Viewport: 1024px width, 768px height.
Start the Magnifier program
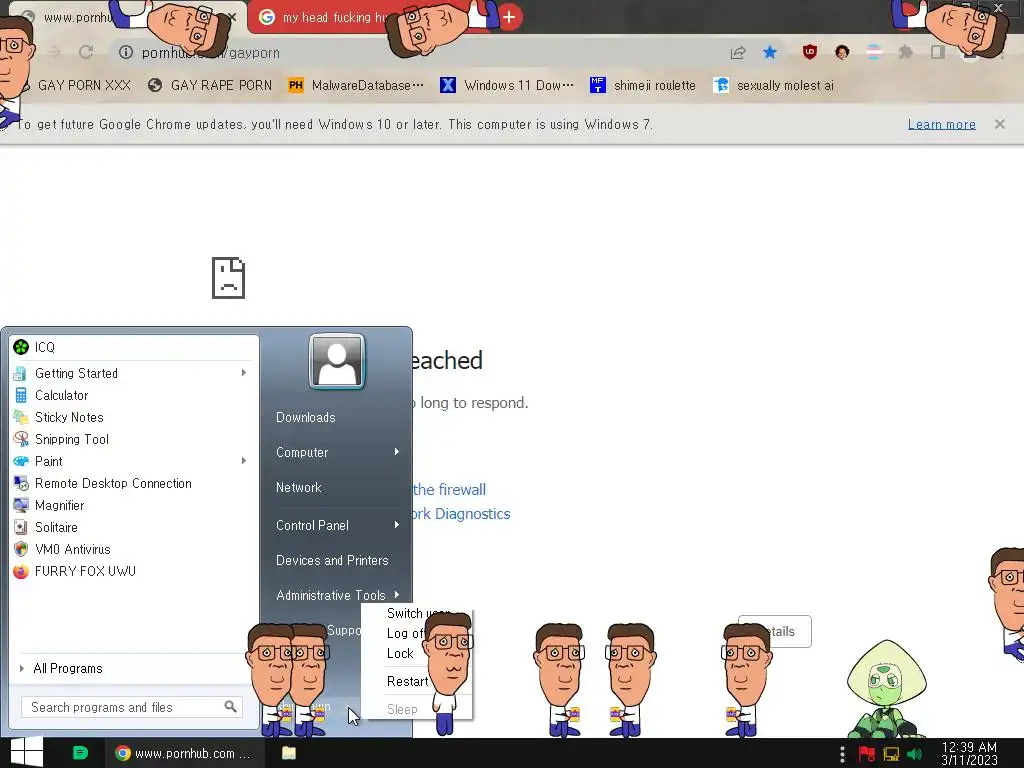[x=134, y=505]
